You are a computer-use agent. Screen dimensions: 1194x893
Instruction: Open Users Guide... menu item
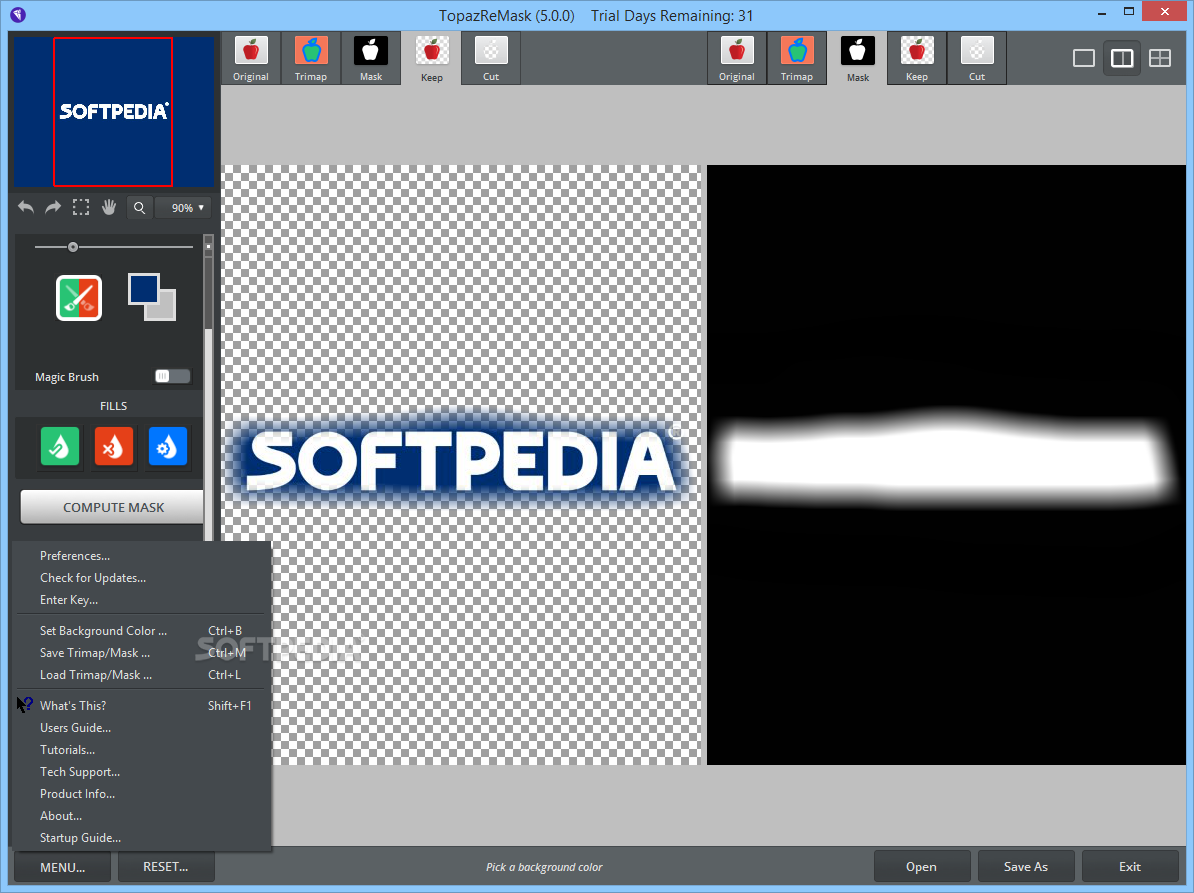click(142, 728)
